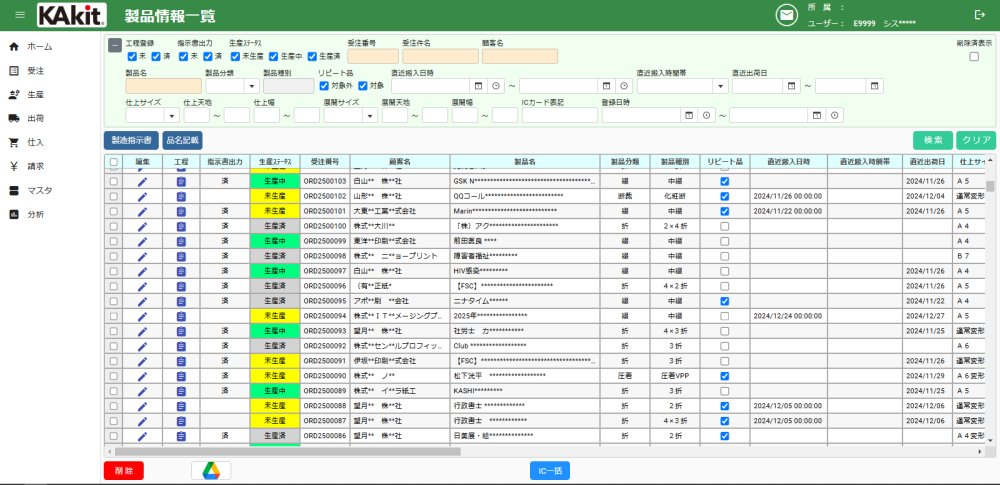Click the logout icon at top right
Screen dimensions: 1000x485
(x=979, y=15)
